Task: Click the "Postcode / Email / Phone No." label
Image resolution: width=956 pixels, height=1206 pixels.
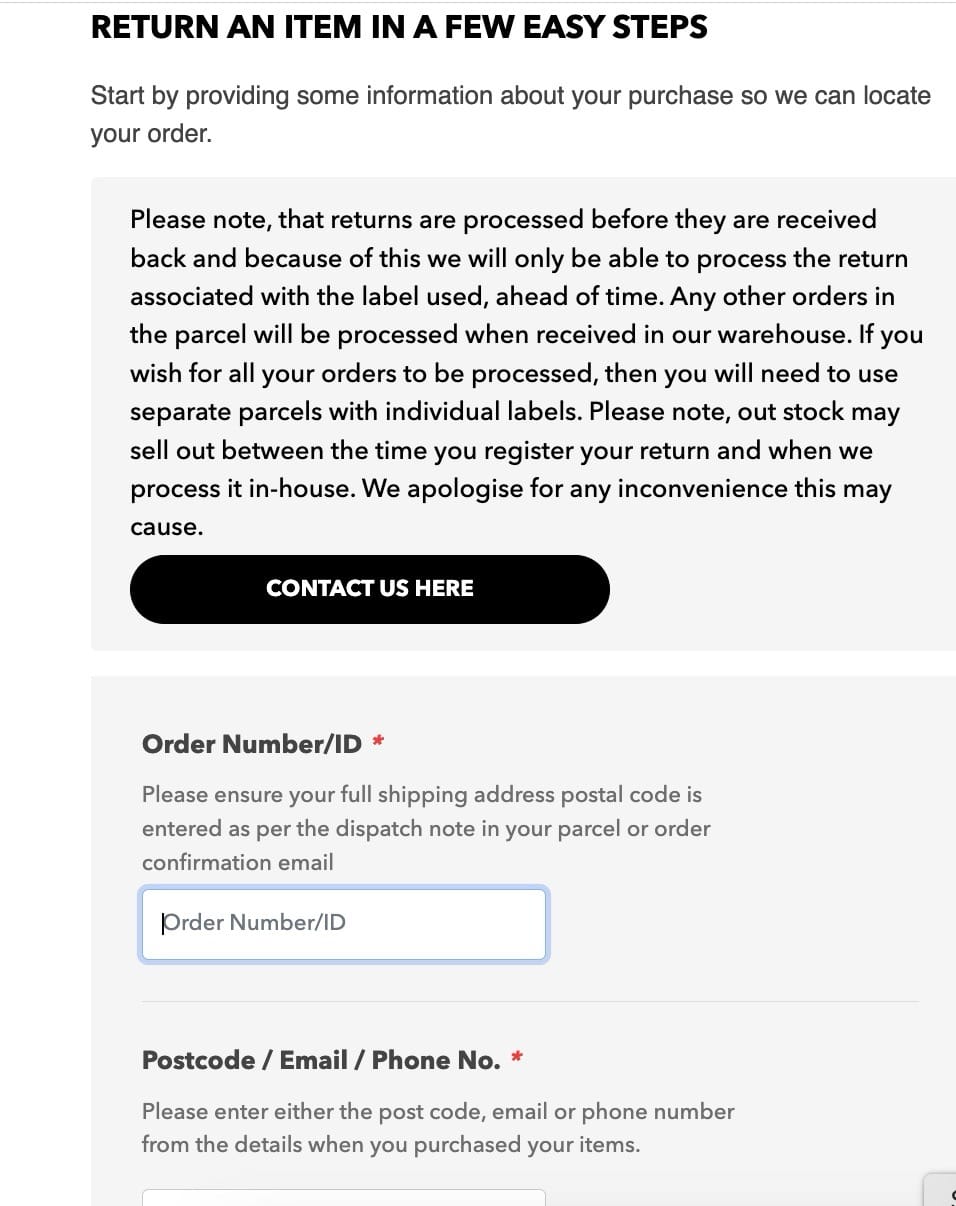Action: [x=321, y=1060]
